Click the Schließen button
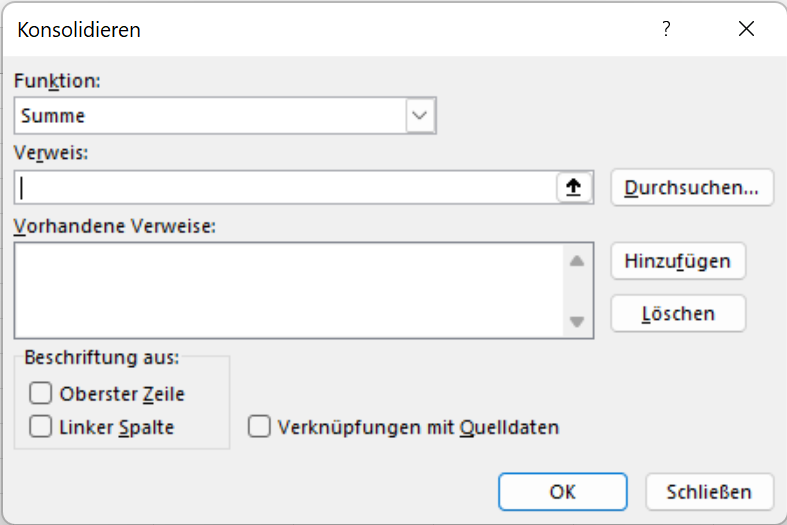This screenshot has width=787, height=525. tap(709, 492)
